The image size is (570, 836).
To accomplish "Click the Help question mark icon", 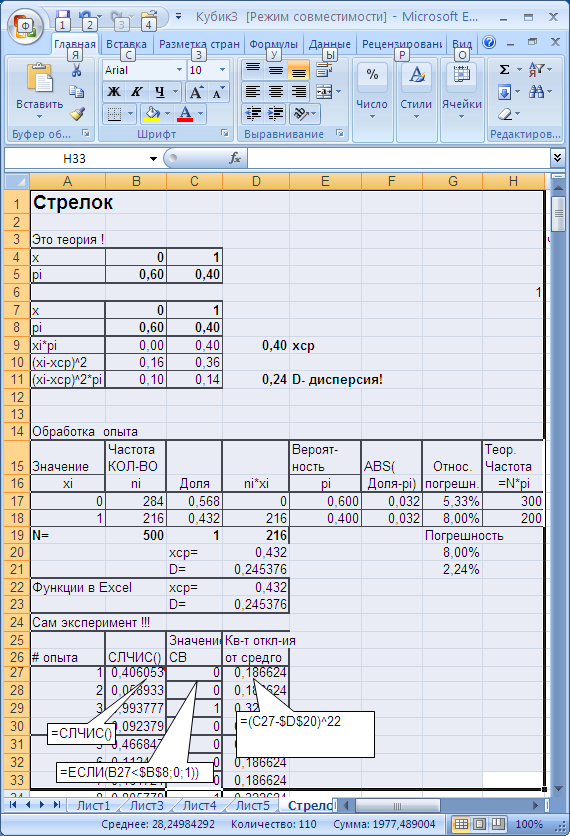I will tap(488, 42).
